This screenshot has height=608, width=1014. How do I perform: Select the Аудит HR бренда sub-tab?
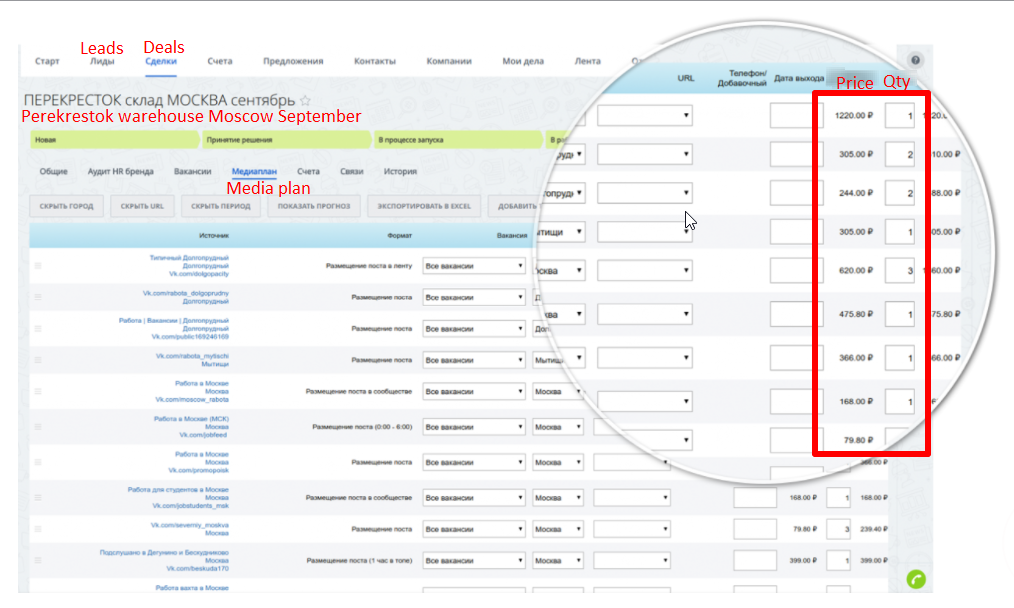121,171
